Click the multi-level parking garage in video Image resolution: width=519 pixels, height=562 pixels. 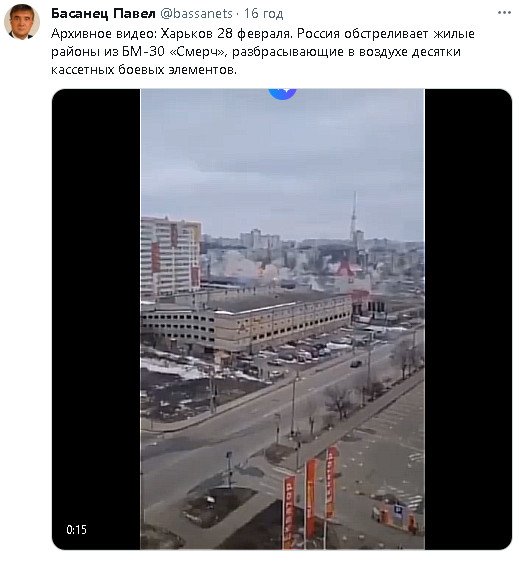coord(247,323)
